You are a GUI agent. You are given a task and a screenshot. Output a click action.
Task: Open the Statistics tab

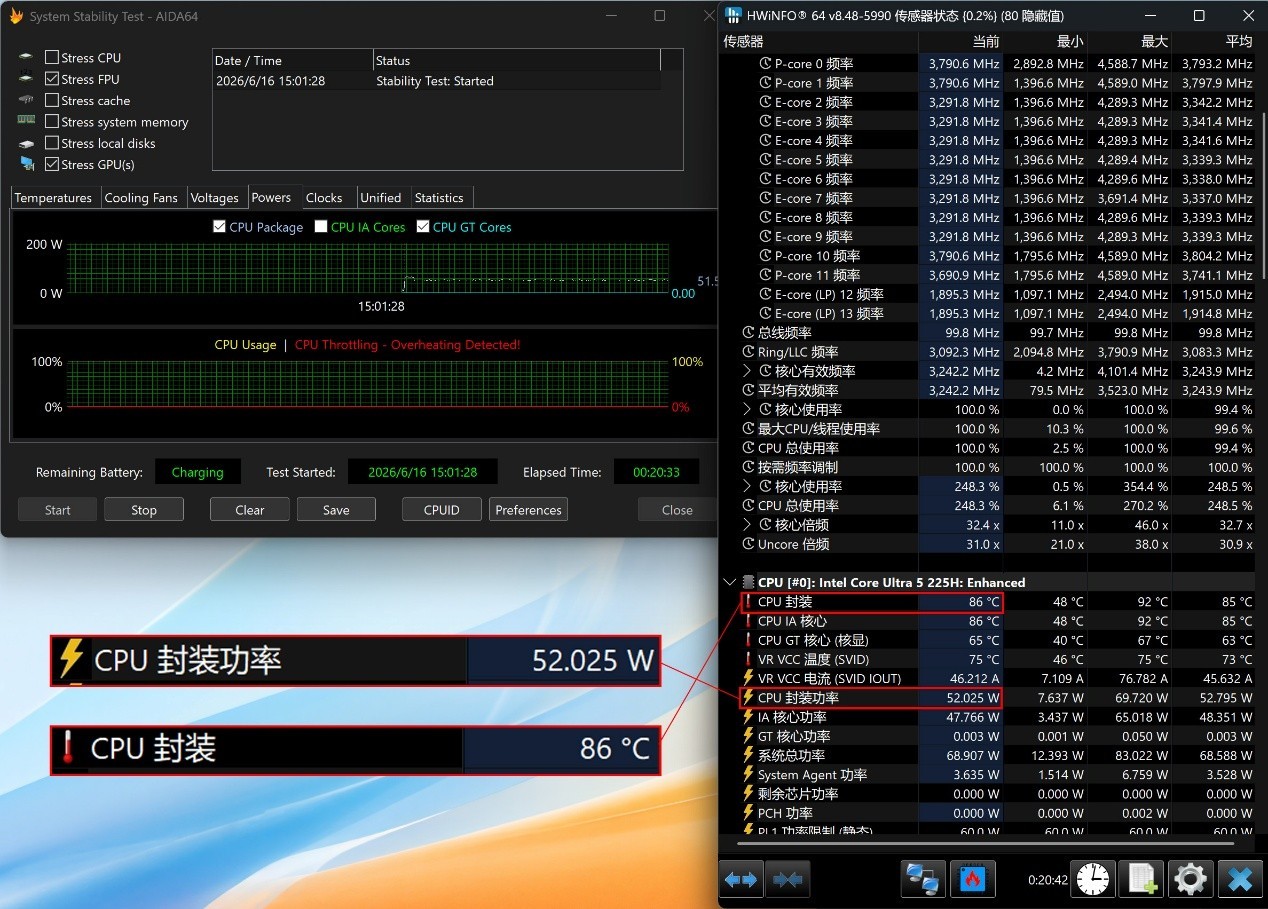[439, 197]
